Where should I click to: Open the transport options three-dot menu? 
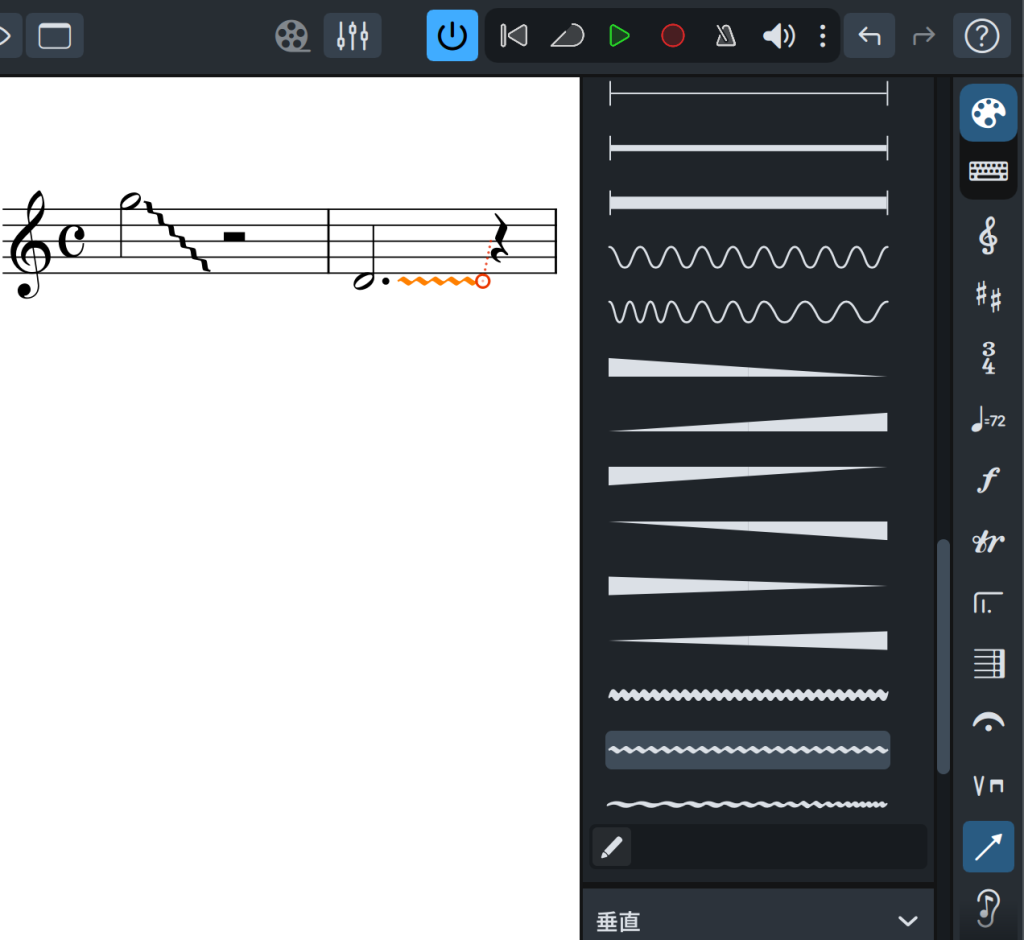click(x=822, y=36)
